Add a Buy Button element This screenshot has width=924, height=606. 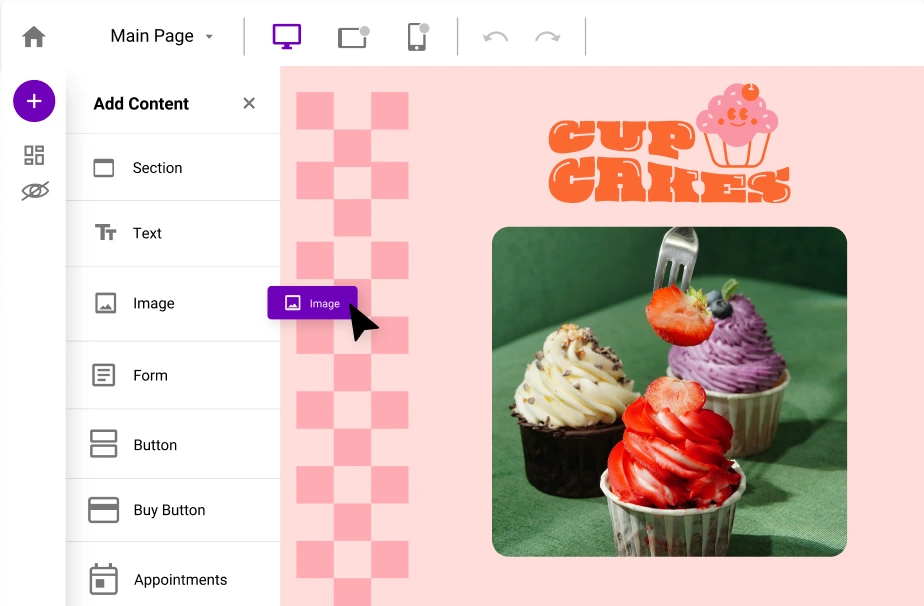click(168, 510)
